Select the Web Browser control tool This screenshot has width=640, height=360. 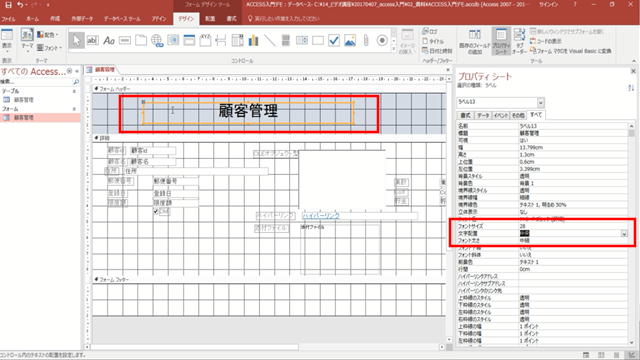(173, 40)
